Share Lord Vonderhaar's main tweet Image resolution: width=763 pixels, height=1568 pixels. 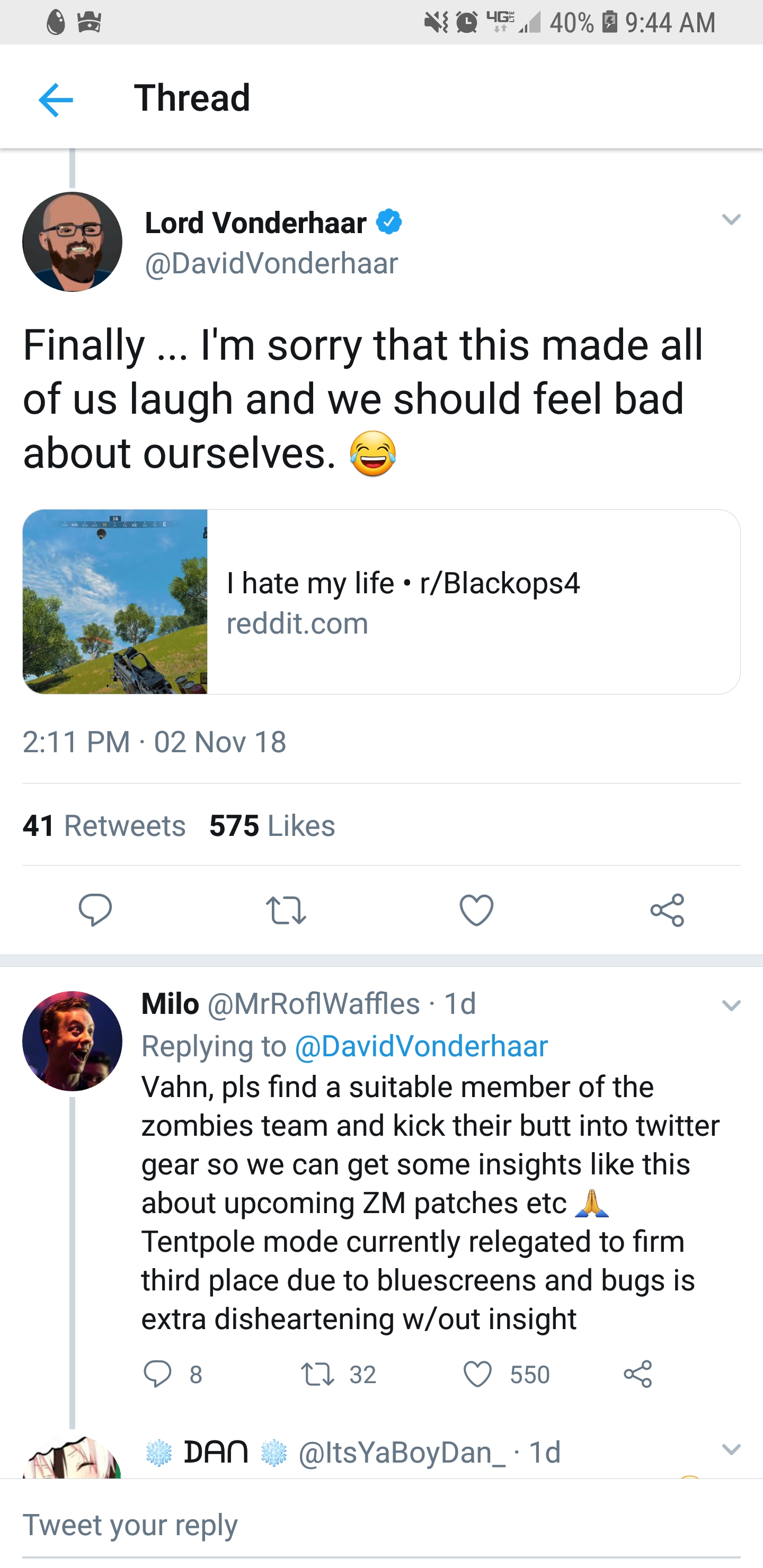tap(667, 910)
